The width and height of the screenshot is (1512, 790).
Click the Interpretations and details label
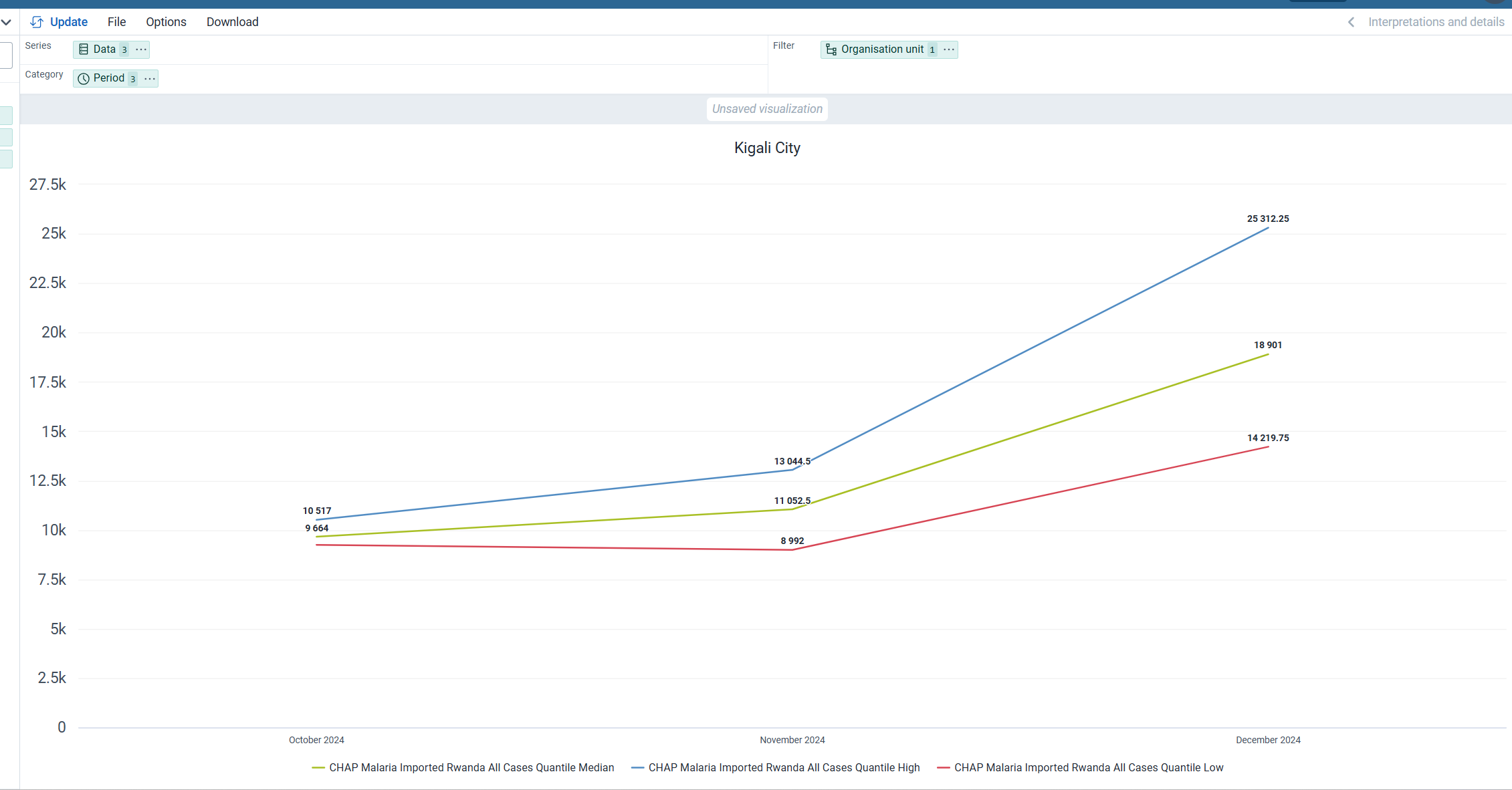point(1436,22)
